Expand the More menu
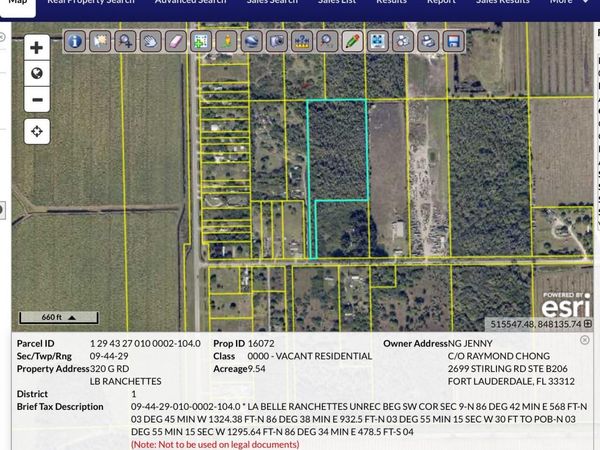The image size is (600, 450). [x=569, y=2]
